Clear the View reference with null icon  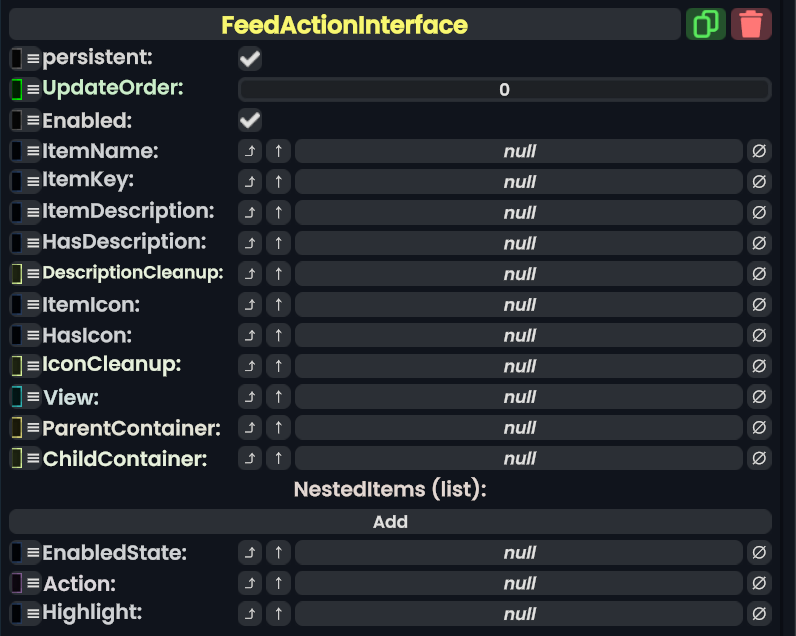pos(759,397)
